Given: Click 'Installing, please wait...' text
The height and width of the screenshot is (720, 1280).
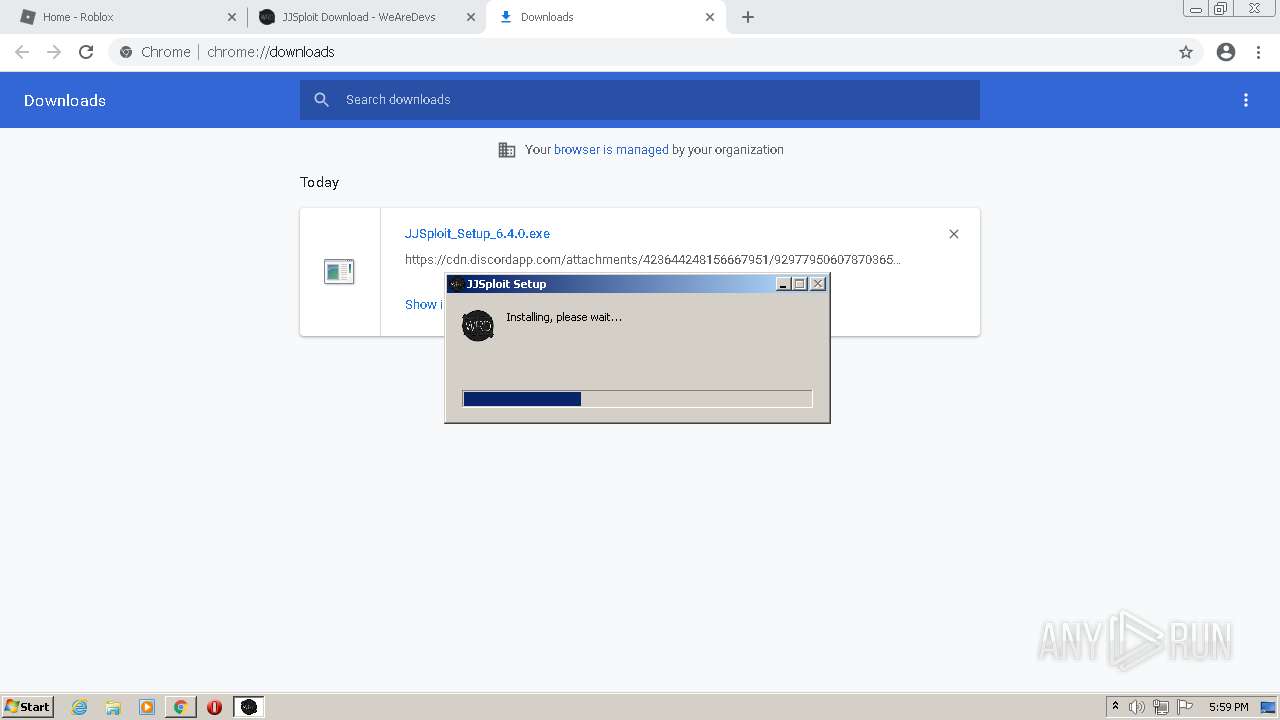Looking at the screenshot, I should coord(564,317).
